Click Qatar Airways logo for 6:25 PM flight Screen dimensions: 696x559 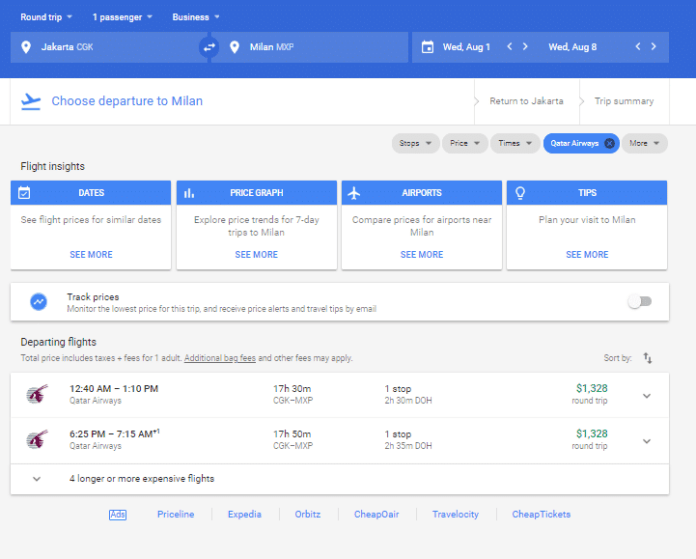tap(37, 440)
